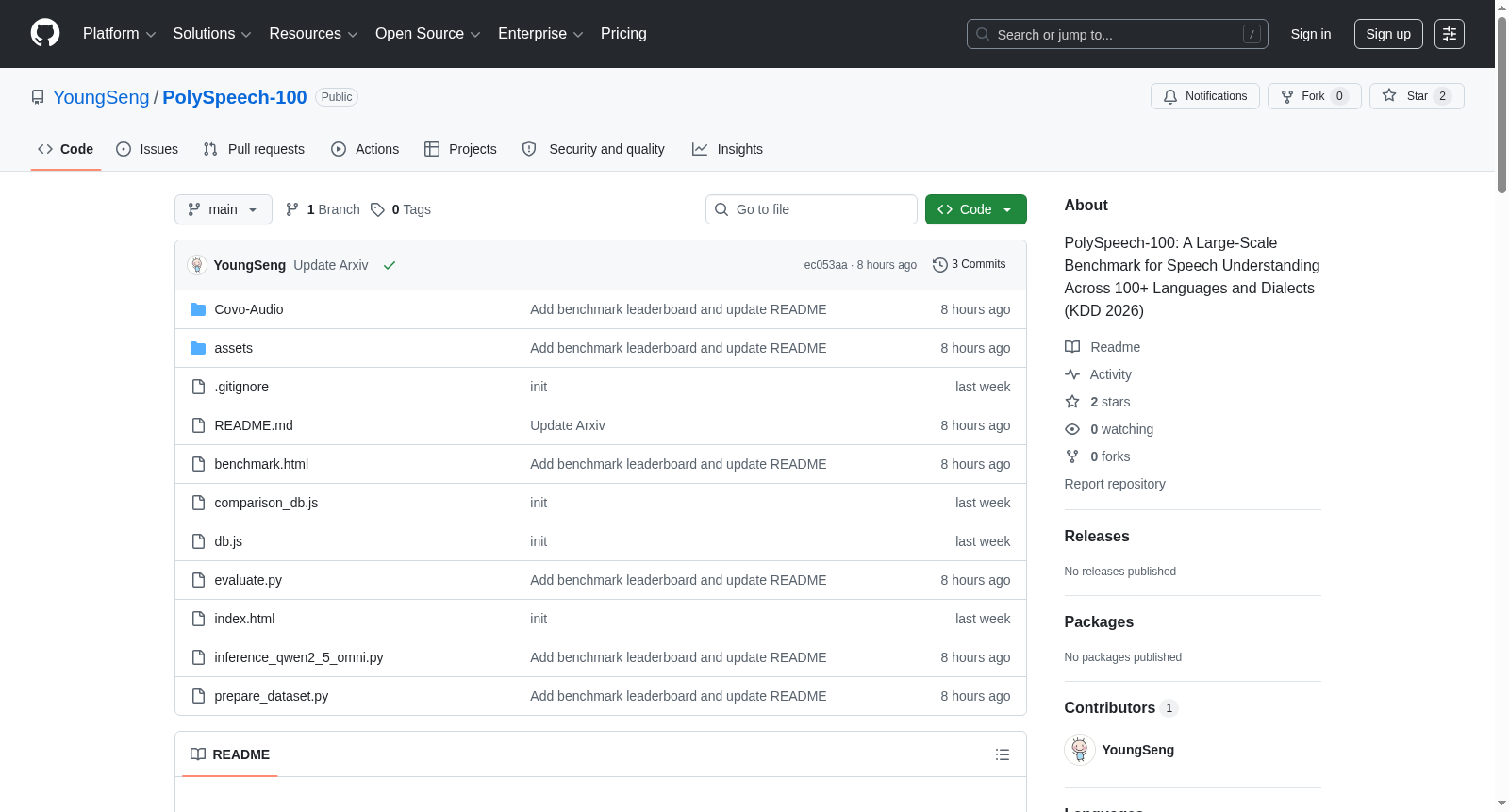
Task: Click the file icon beside README.md
Action: [198, 425]
